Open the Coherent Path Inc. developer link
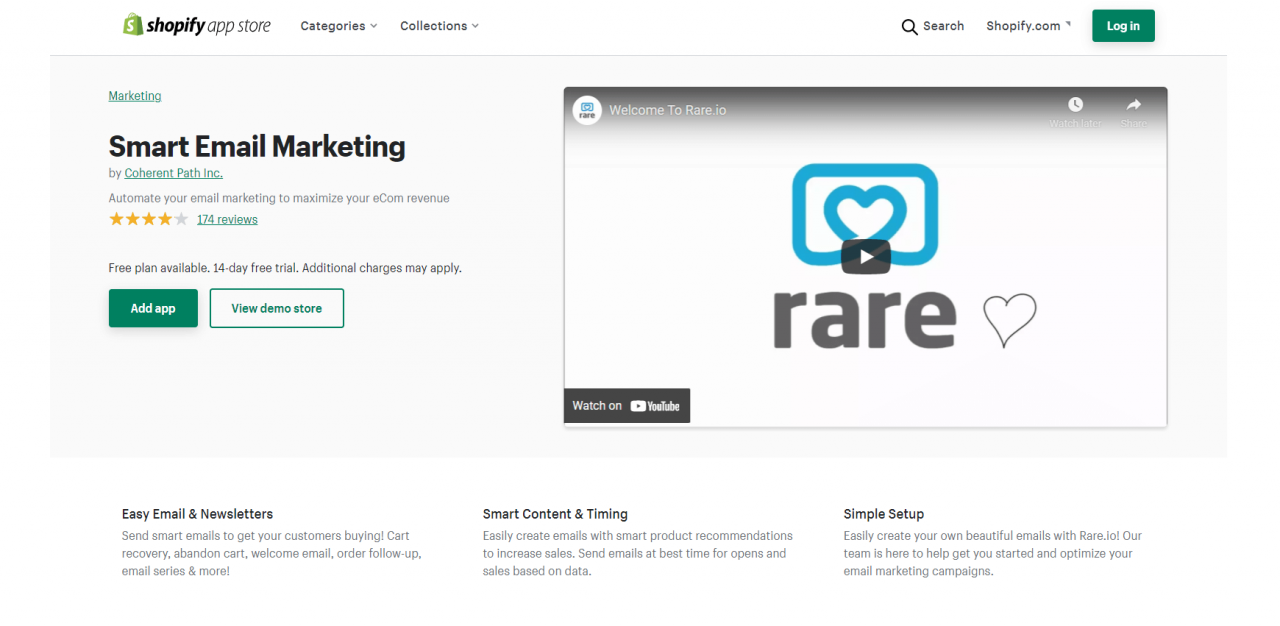Screen dimensions: 1280x626 click(x=174, y=173)
